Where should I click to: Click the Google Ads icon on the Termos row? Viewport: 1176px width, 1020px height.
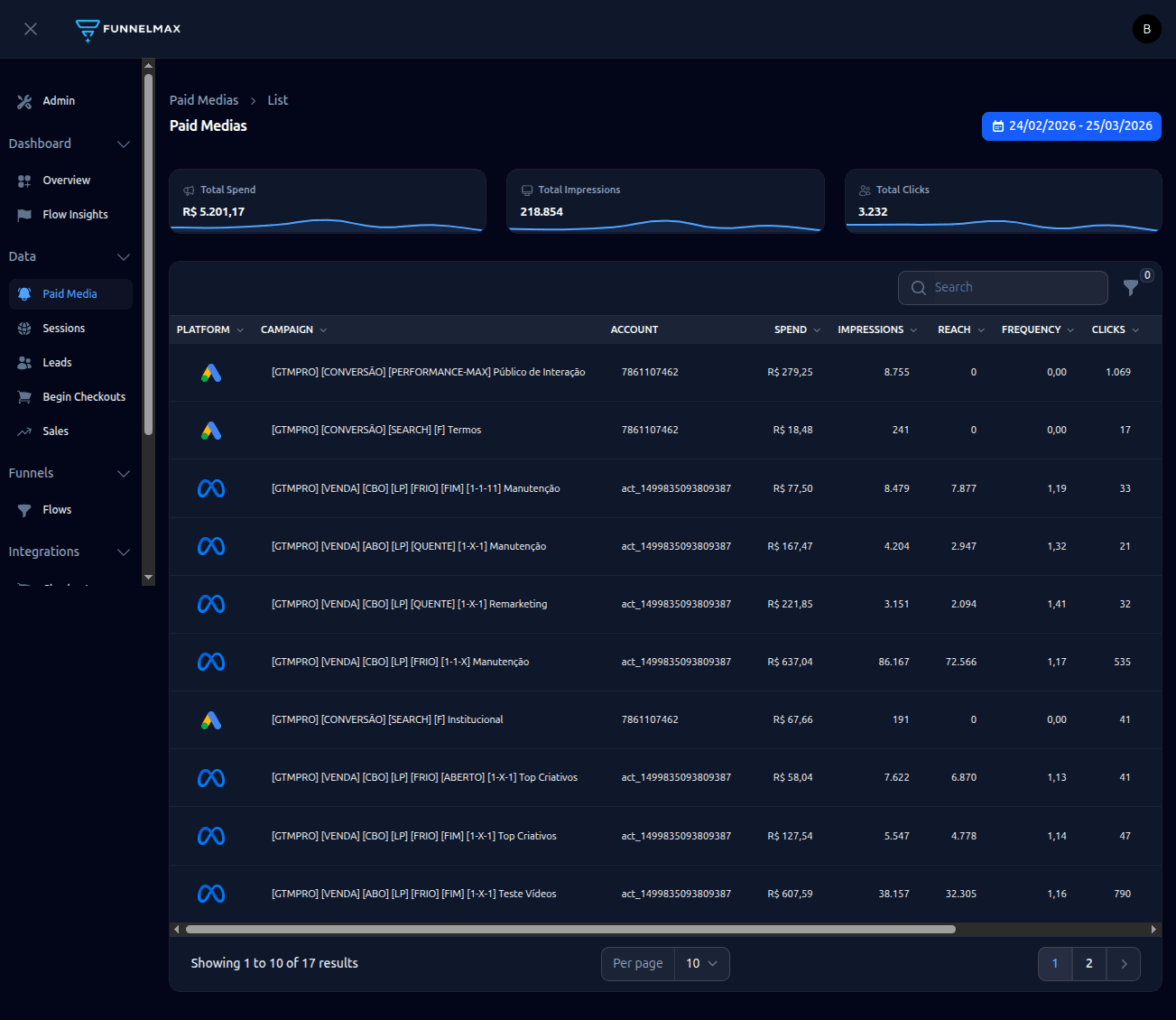click(210, 430)
